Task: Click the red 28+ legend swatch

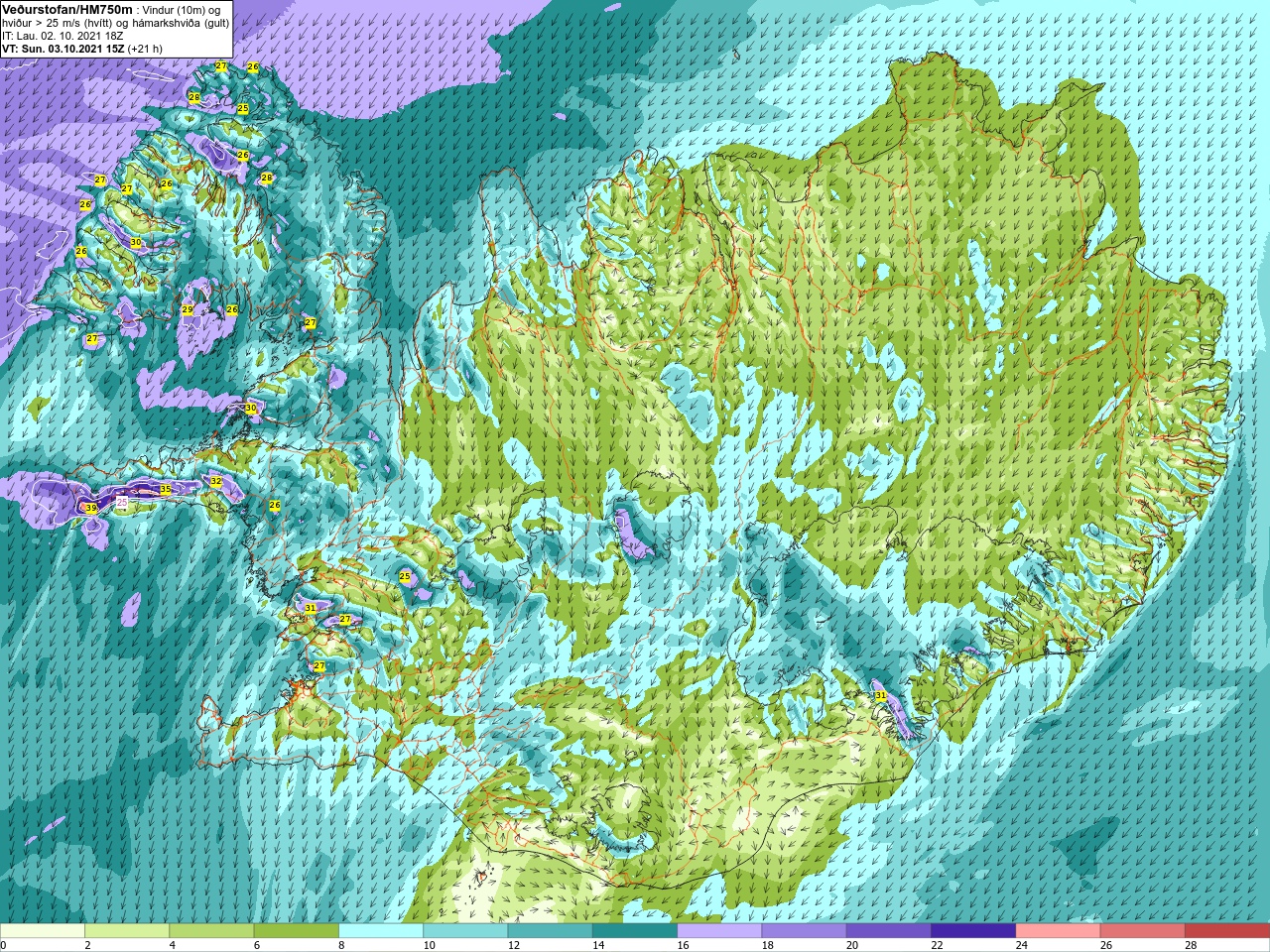Action: 1227,931
